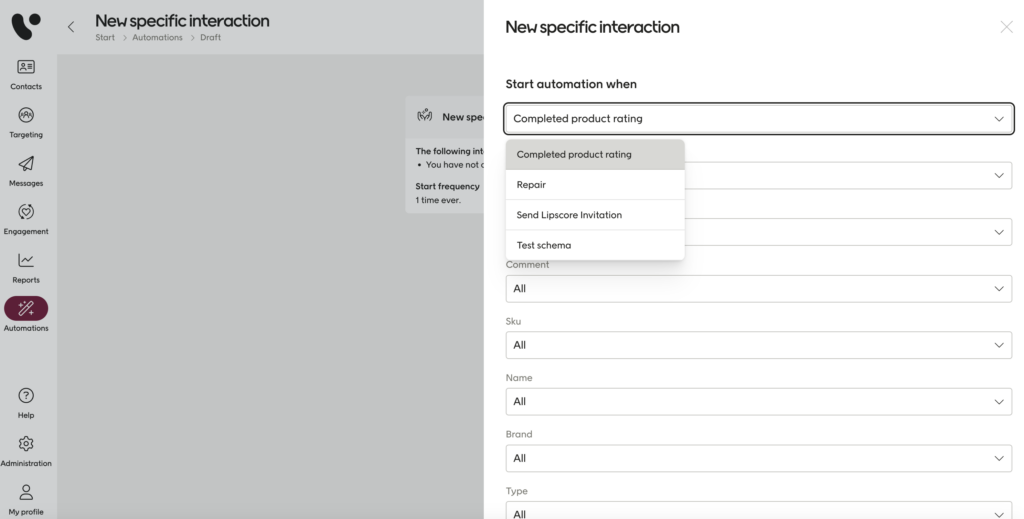This screenshot has width=1024, height=519.
Task: Click the company logo at top left
Action: click(x=26, y=26)
